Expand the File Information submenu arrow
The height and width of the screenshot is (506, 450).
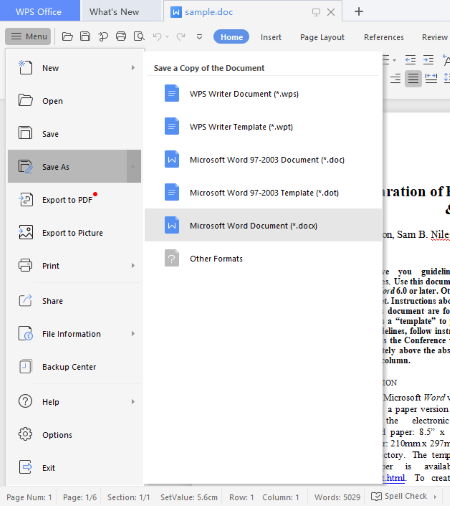point(133,334)
